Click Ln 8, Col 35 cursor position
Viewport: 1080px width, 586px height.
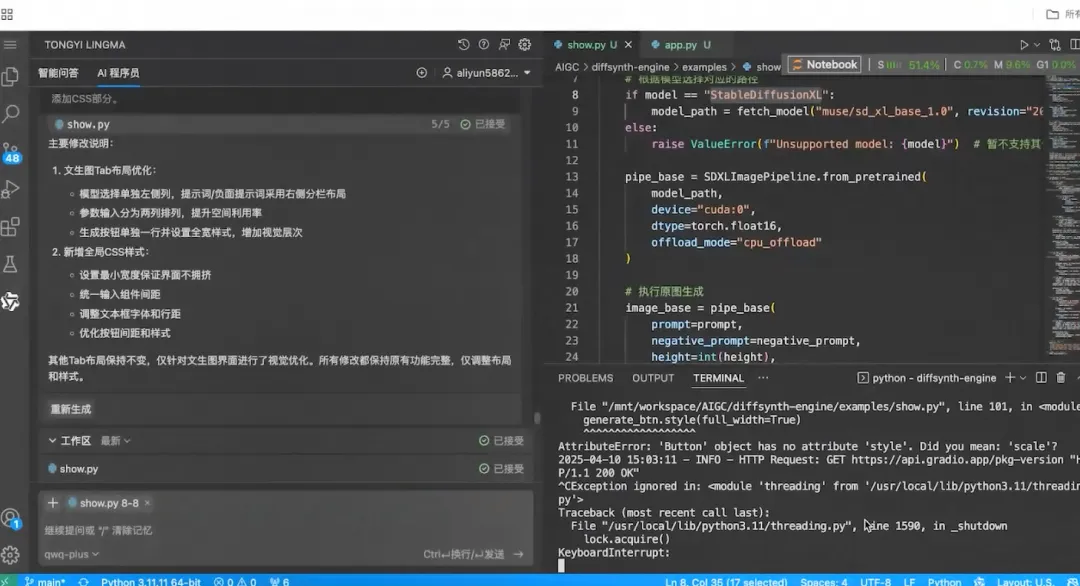726,581
